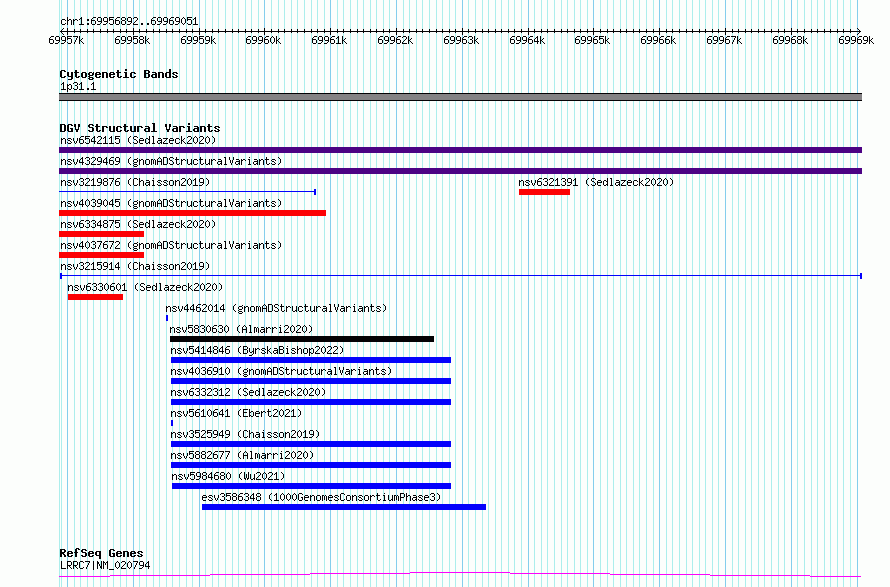Screen dimensions: 890x587
Task: Select the 69960k ruler tick label
Action: point(263,40)
